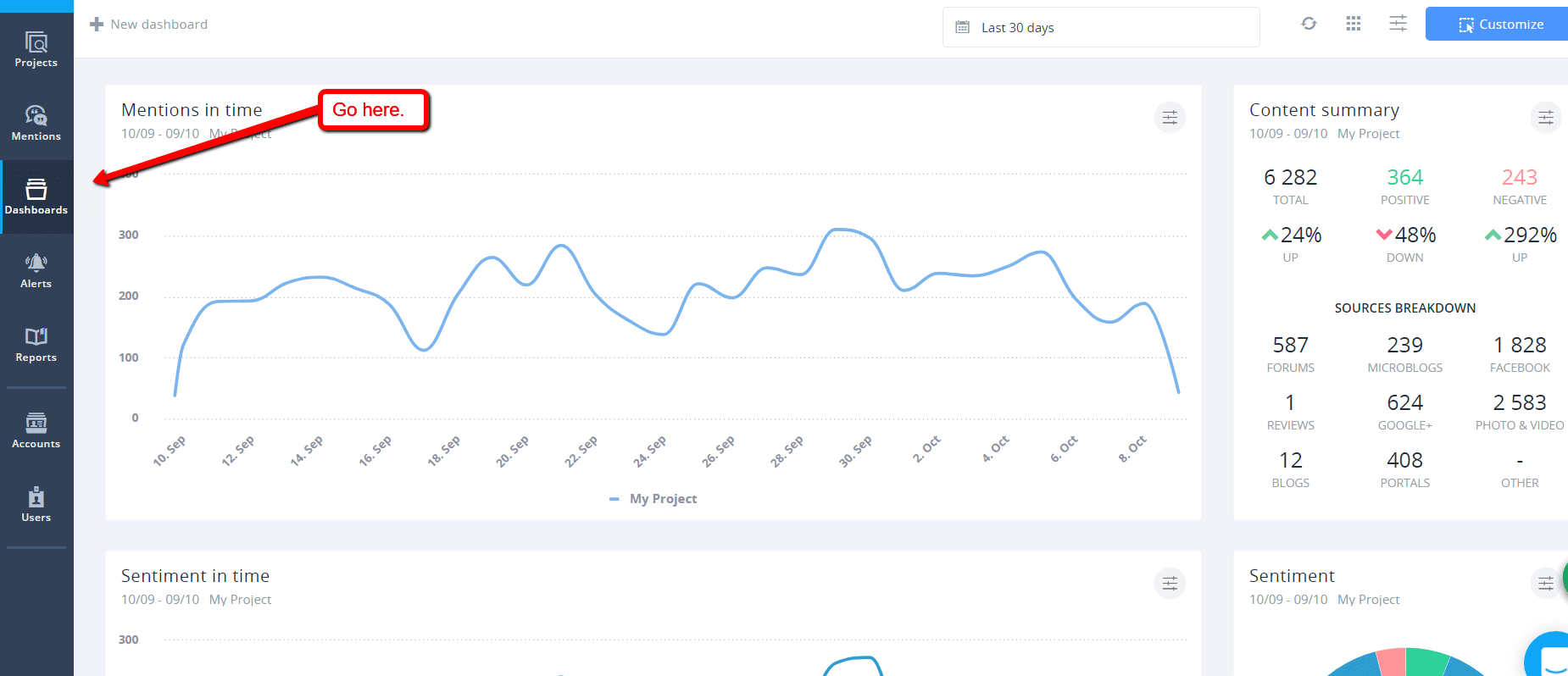This screenshot has width=1568, height=676.
Task: Go to the Mentions section
Action: 36,123
